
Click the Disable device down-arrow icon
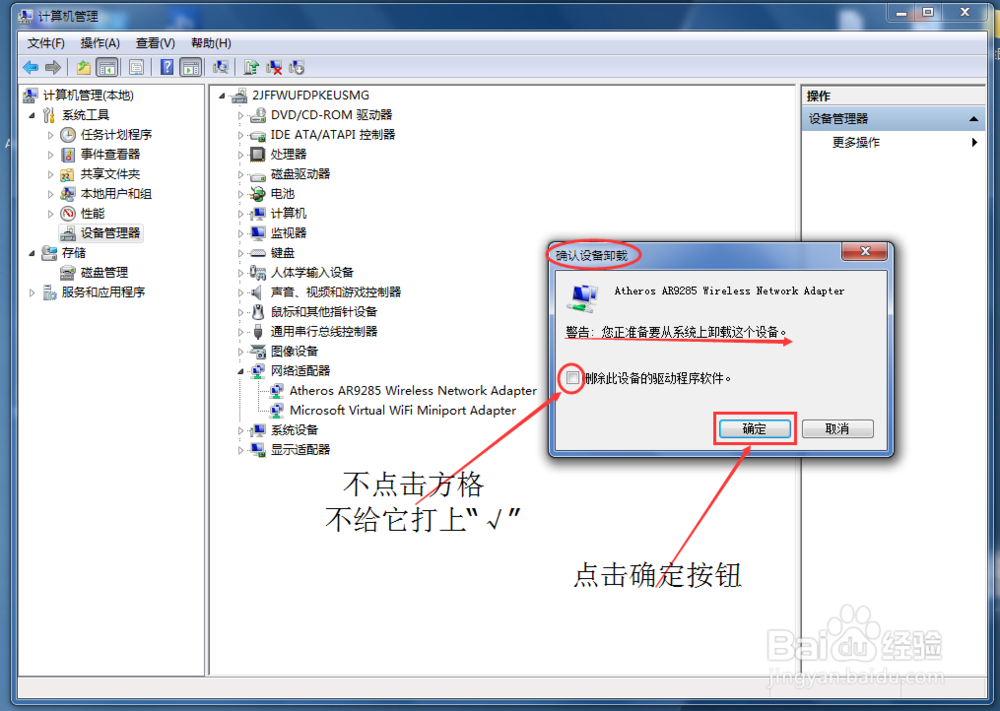[x=297, y=67]
